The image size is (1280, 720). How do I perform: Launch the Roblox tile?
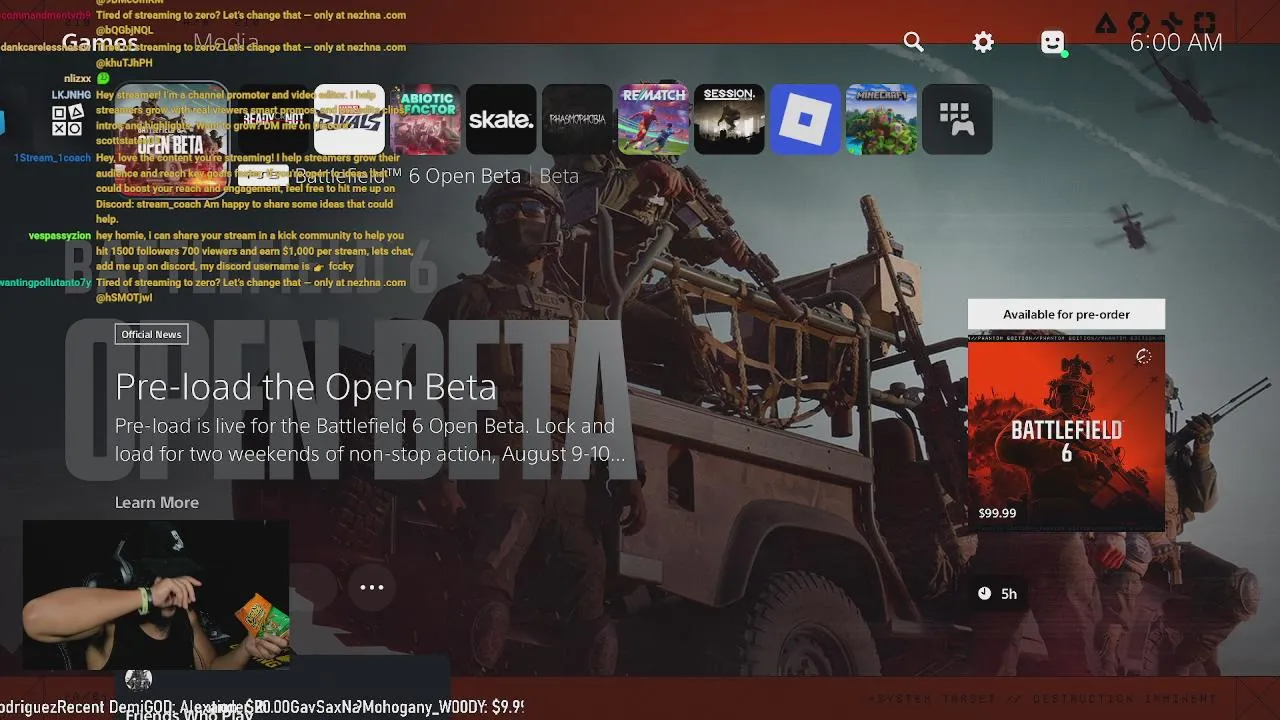(x=805, y=119)
